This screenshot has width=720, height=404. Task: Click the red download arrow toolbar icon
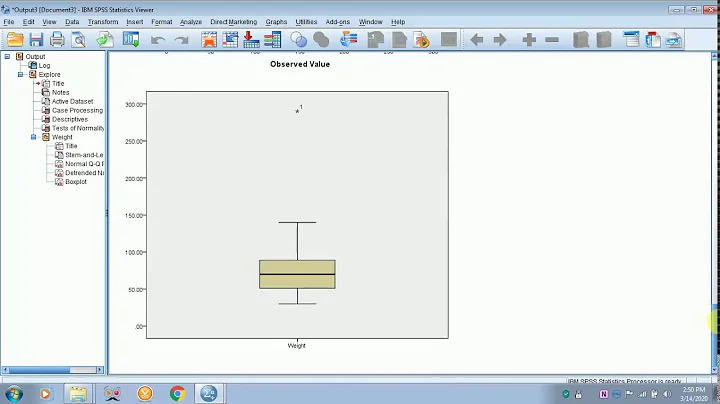(251, 40)
